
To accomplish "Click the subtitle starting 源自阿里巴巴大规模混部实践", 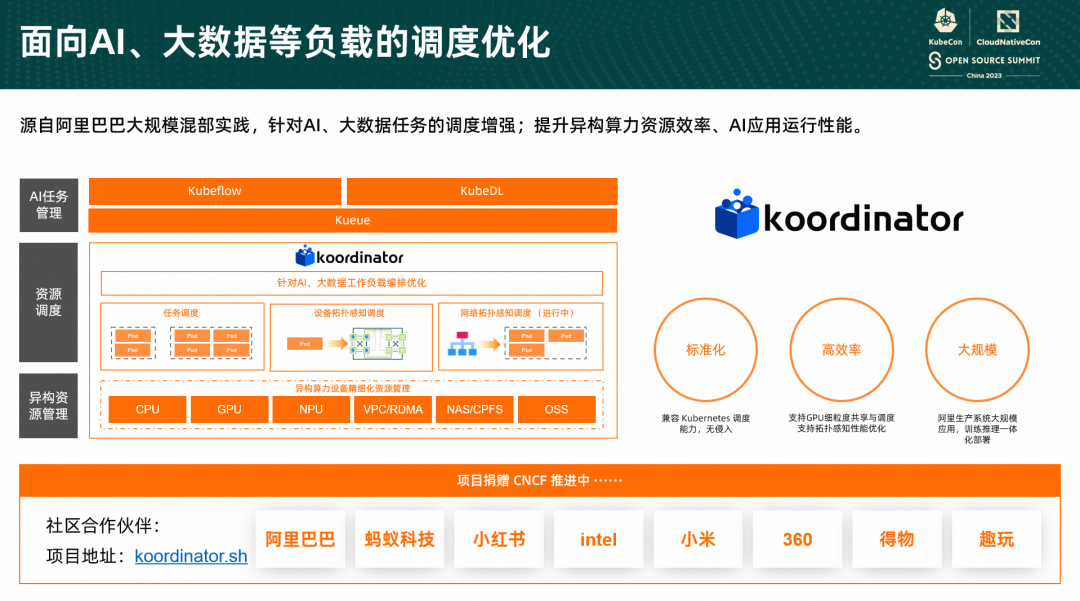I will (x=444, y=125).
